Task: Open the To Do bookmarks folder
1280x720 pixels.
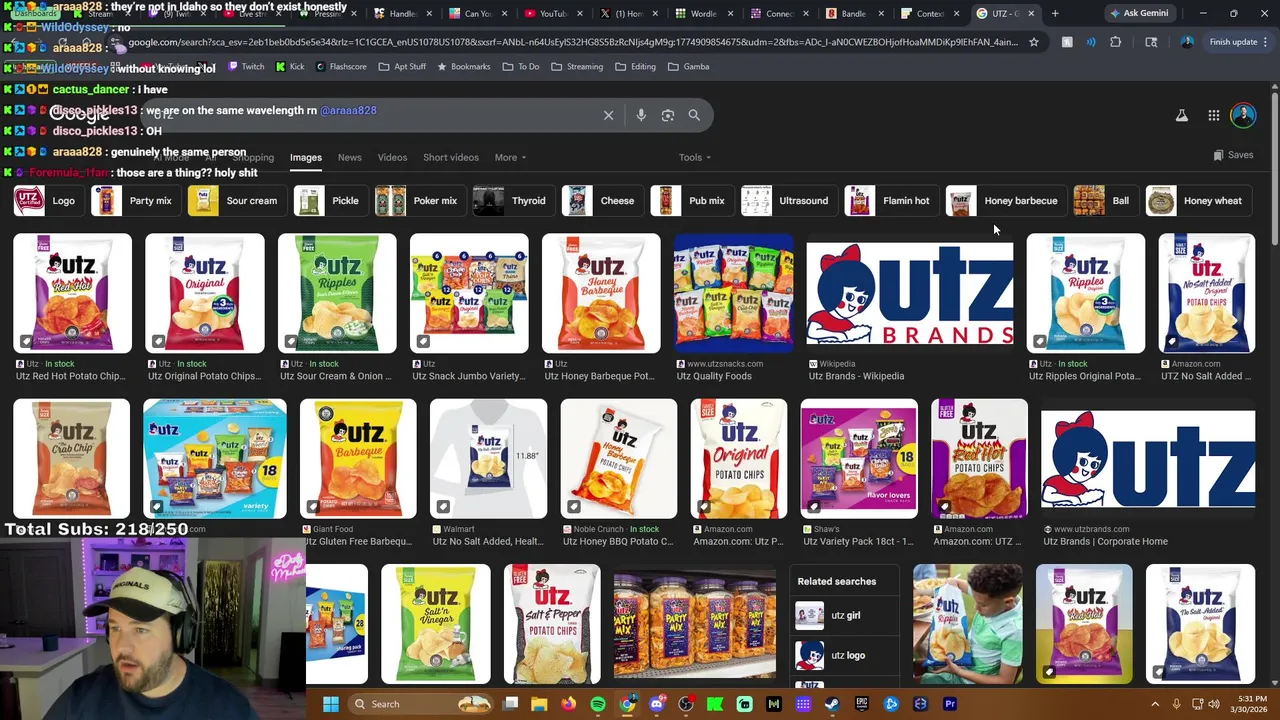Action: (521, 66)
